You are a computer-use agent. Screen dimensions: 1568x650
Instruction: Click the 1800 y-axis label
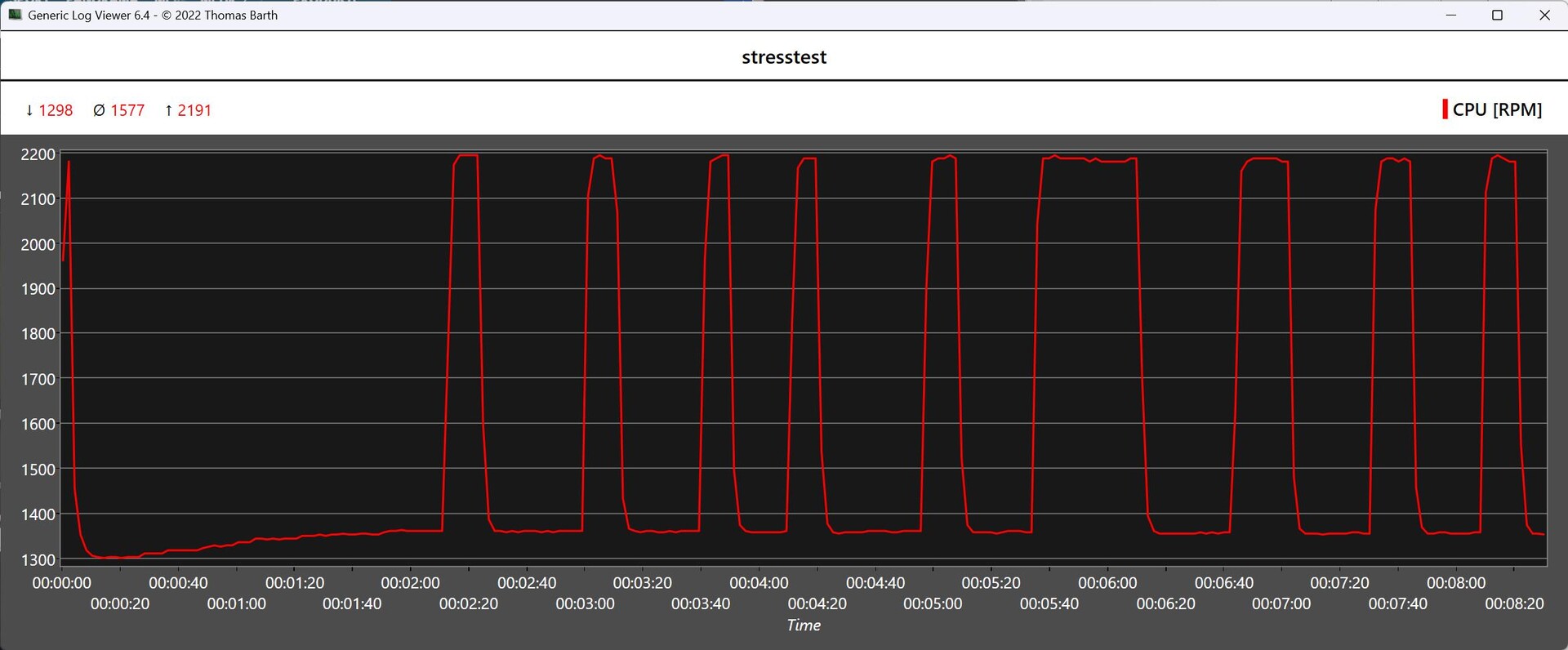click(38, 334)
